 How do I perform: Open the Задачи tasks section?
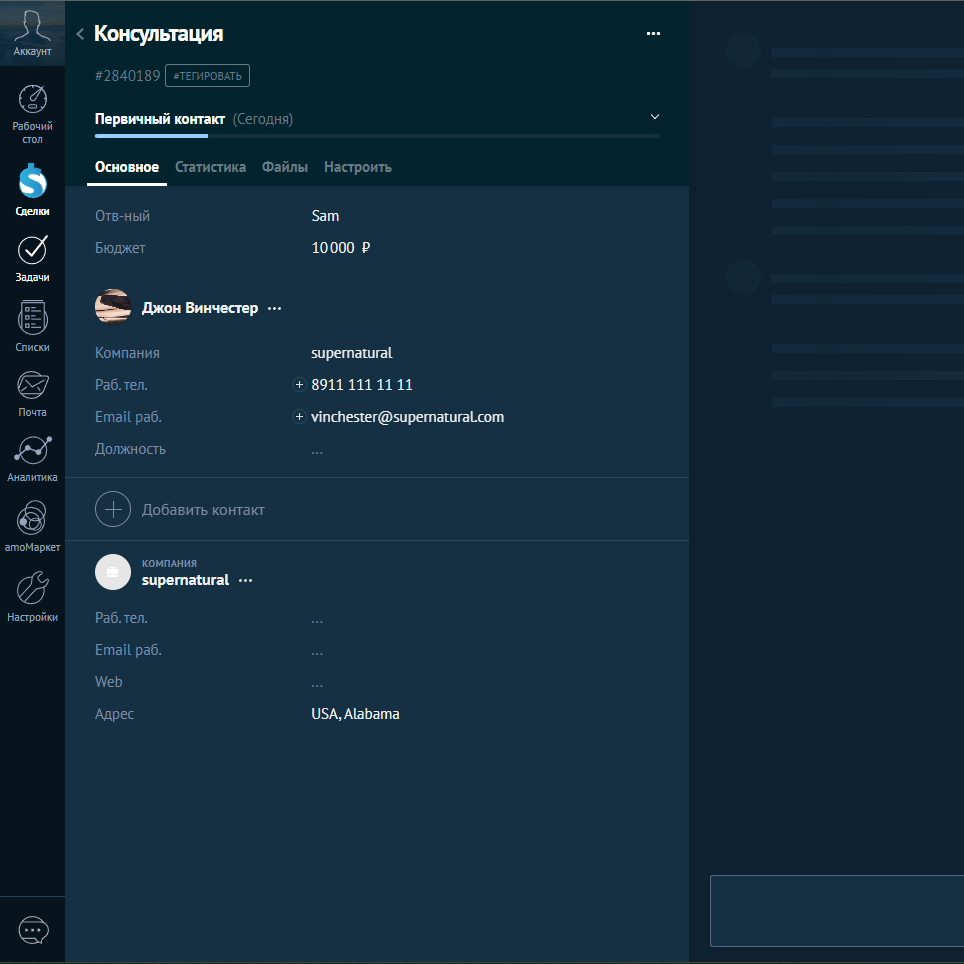[x=32, y=258]
